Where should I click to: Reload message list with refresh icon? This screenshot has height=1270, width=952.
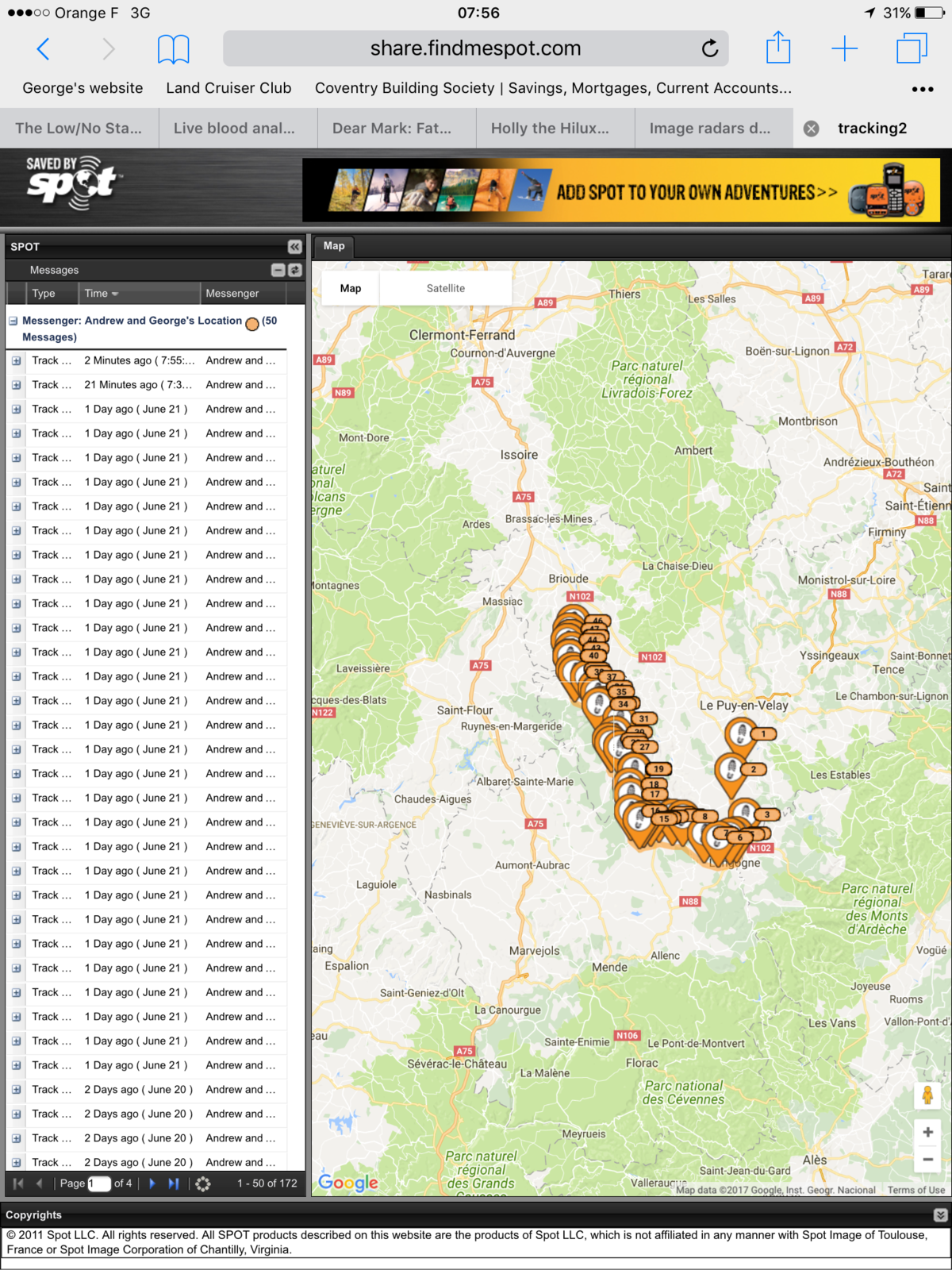[203, 1183]
